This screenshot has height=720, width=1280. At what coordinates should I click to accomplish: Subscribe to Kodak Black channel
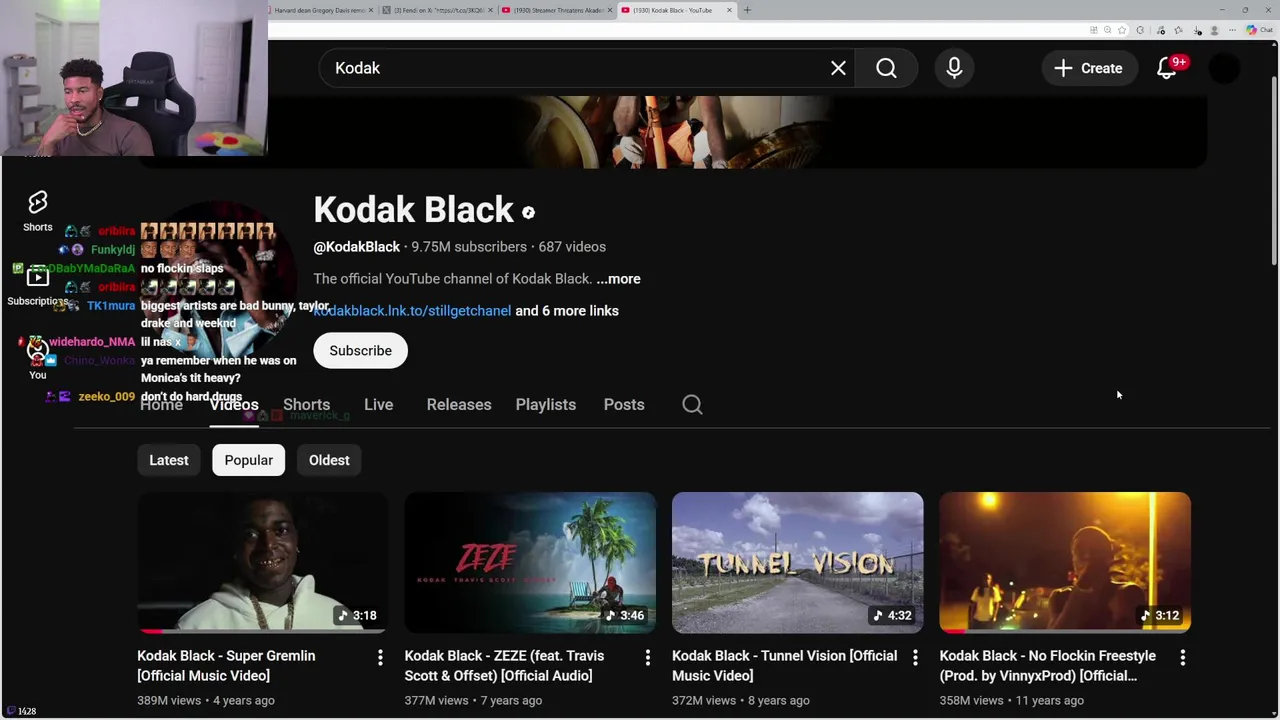click(x=361, y=350)
